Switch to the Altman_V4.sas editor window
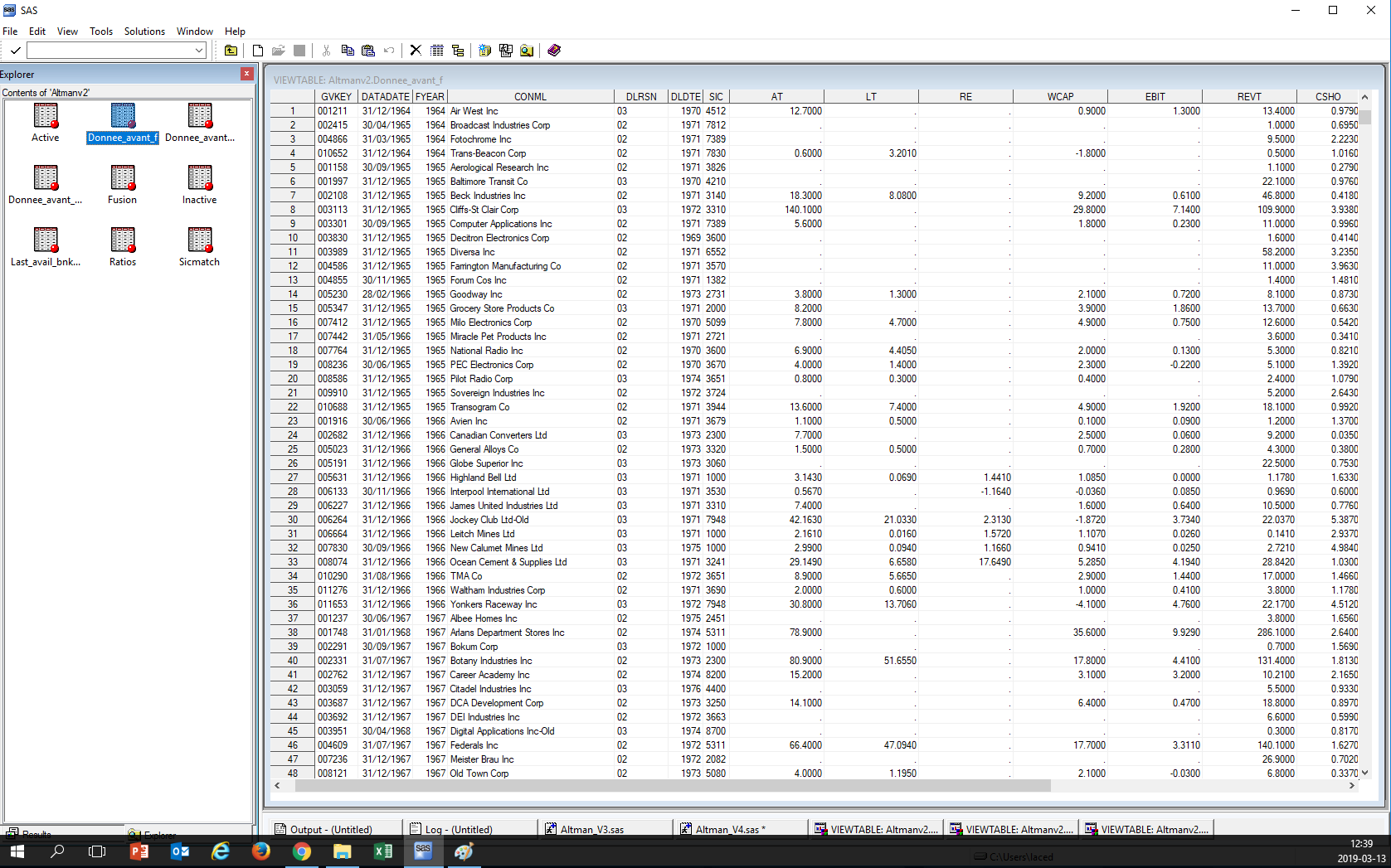The width and height of the screenshot is (1391, 868). [733, 829]
